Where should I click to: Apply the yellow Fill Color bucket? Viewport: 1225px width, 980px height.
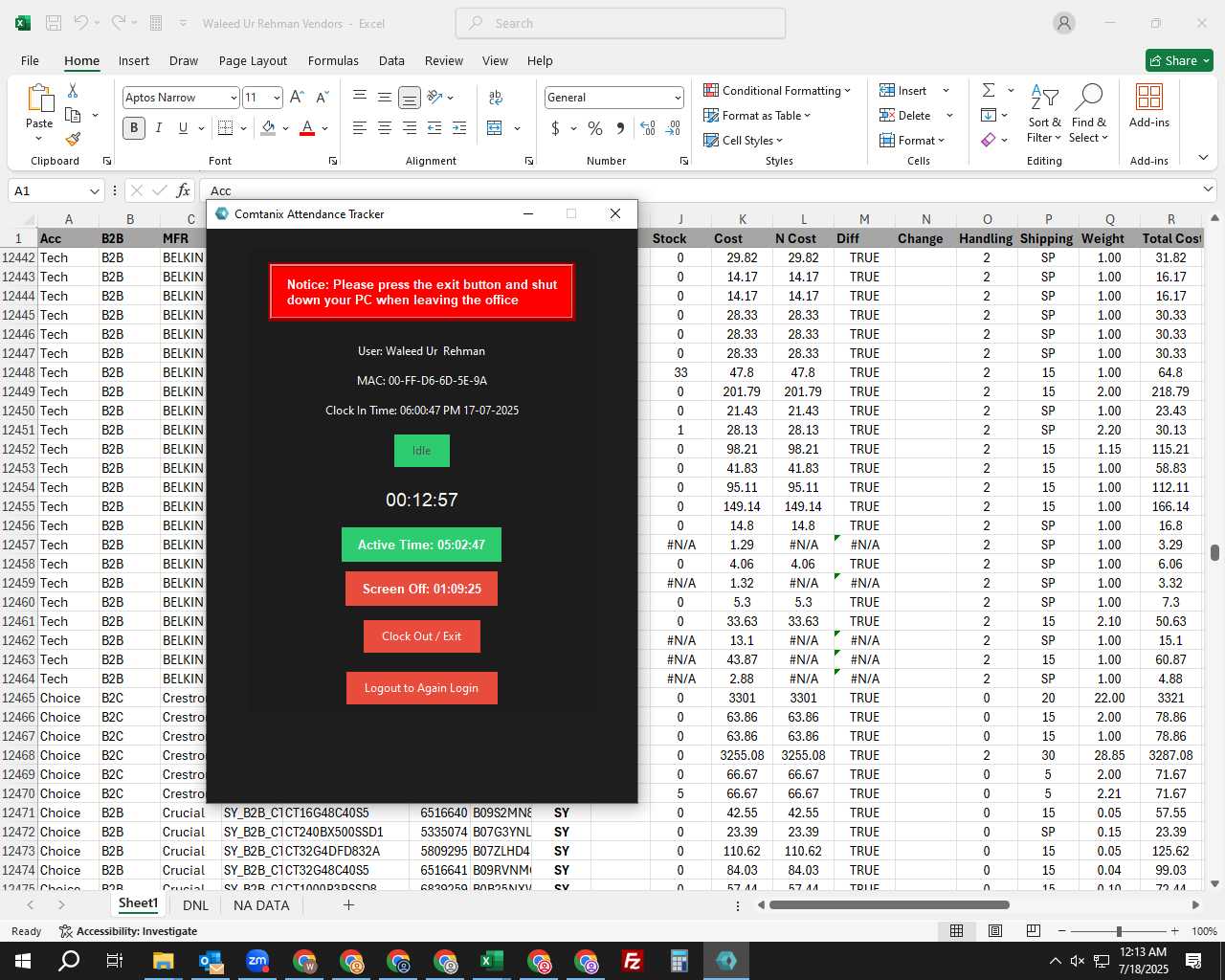[x=269, y=128]
